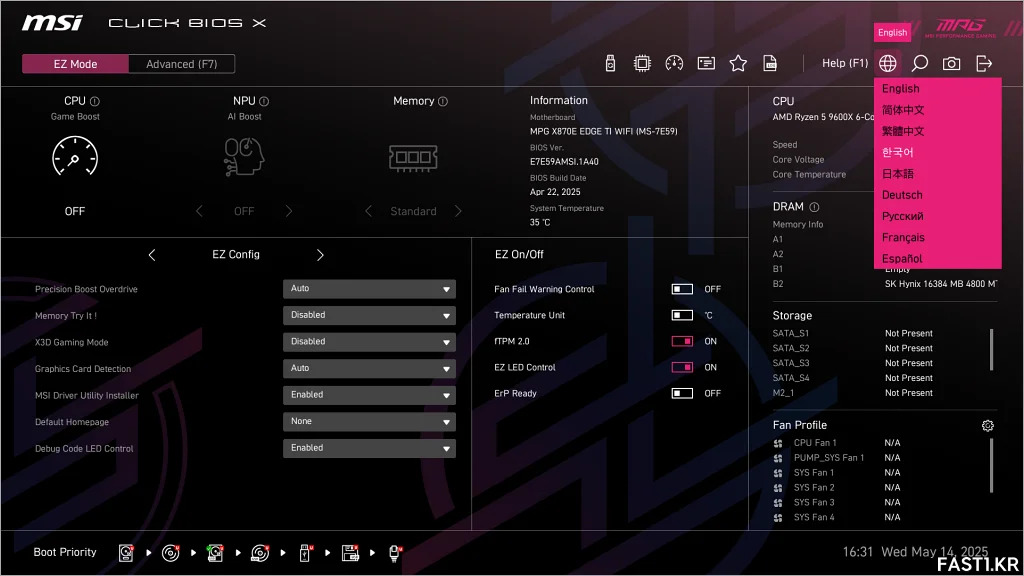Image resolution: width=1024 pixels, height=576 pixels.
Task: Open Favorites star icon
Action: [x=738, y=63]
